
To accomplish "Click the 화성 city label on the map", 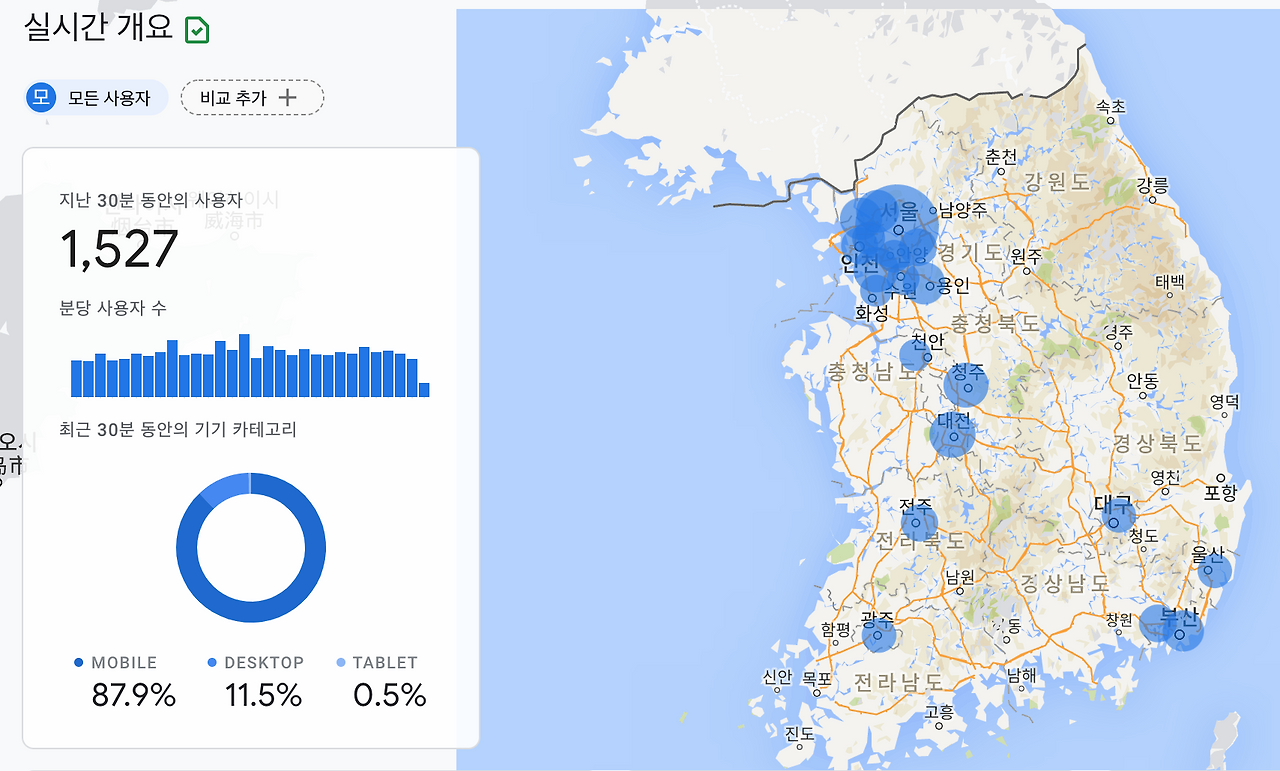I will pos(871,313).
